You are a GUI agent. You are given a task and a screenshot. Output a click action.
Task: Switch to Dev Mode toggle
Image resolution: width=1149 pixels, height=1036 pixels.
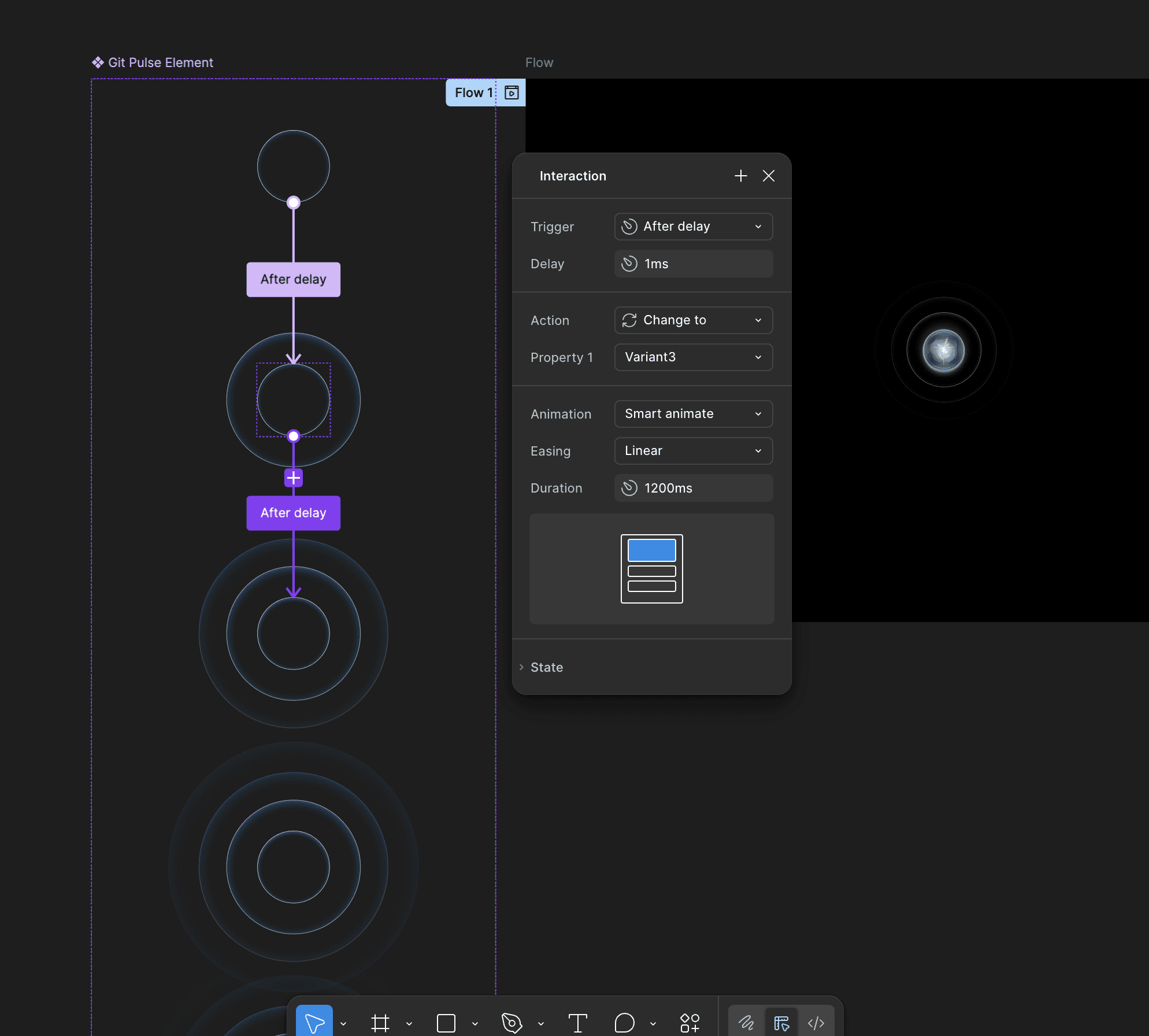816,1023
